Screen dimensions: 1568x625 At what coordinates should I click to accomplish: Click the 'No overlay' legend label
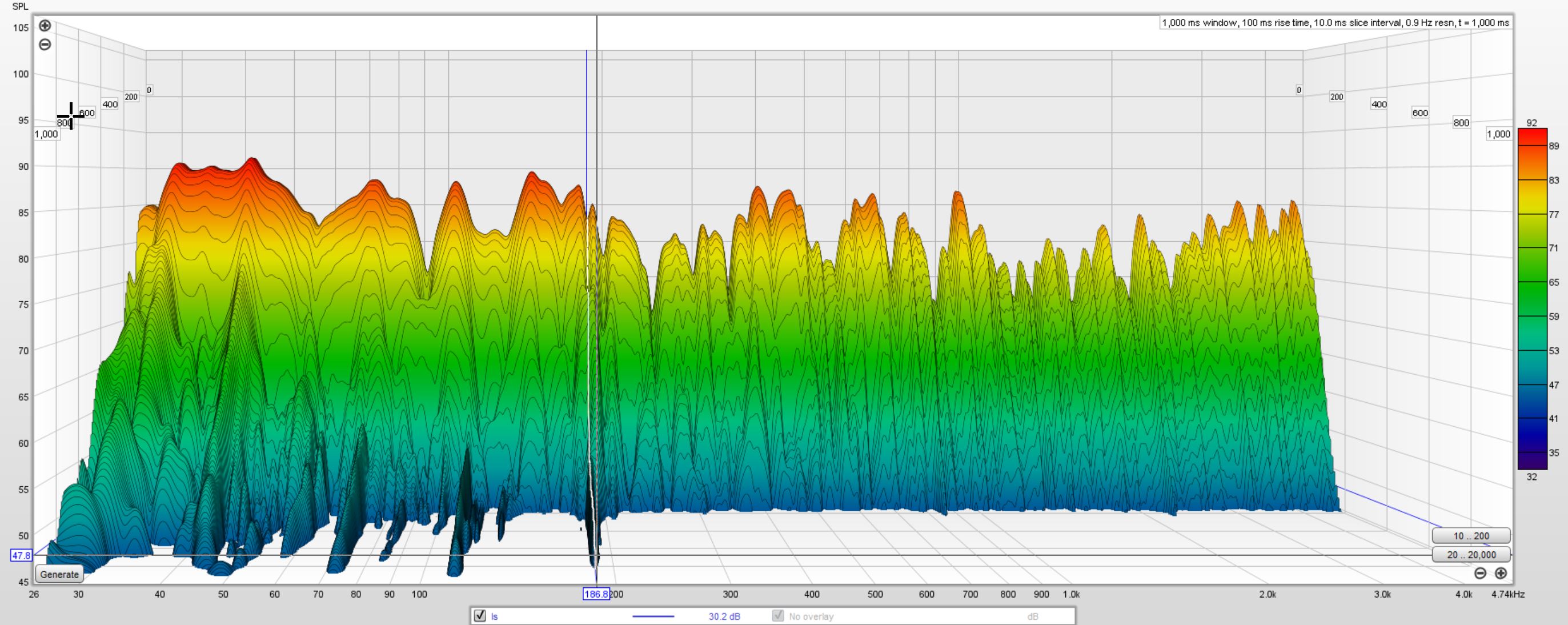[x=811, y=616]
